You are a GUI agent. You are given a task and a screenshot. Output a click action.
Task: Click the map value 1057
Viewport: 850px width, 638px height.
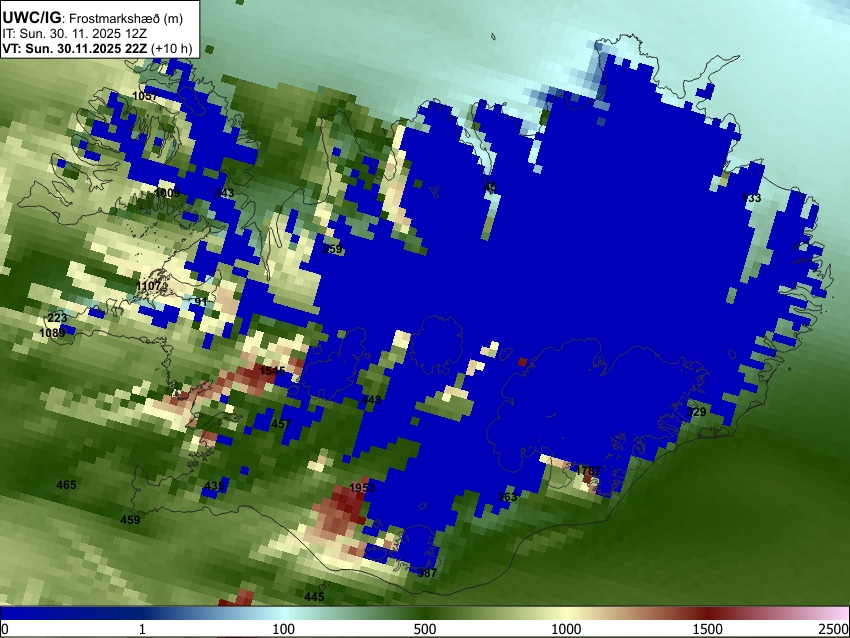click(145, 96)
